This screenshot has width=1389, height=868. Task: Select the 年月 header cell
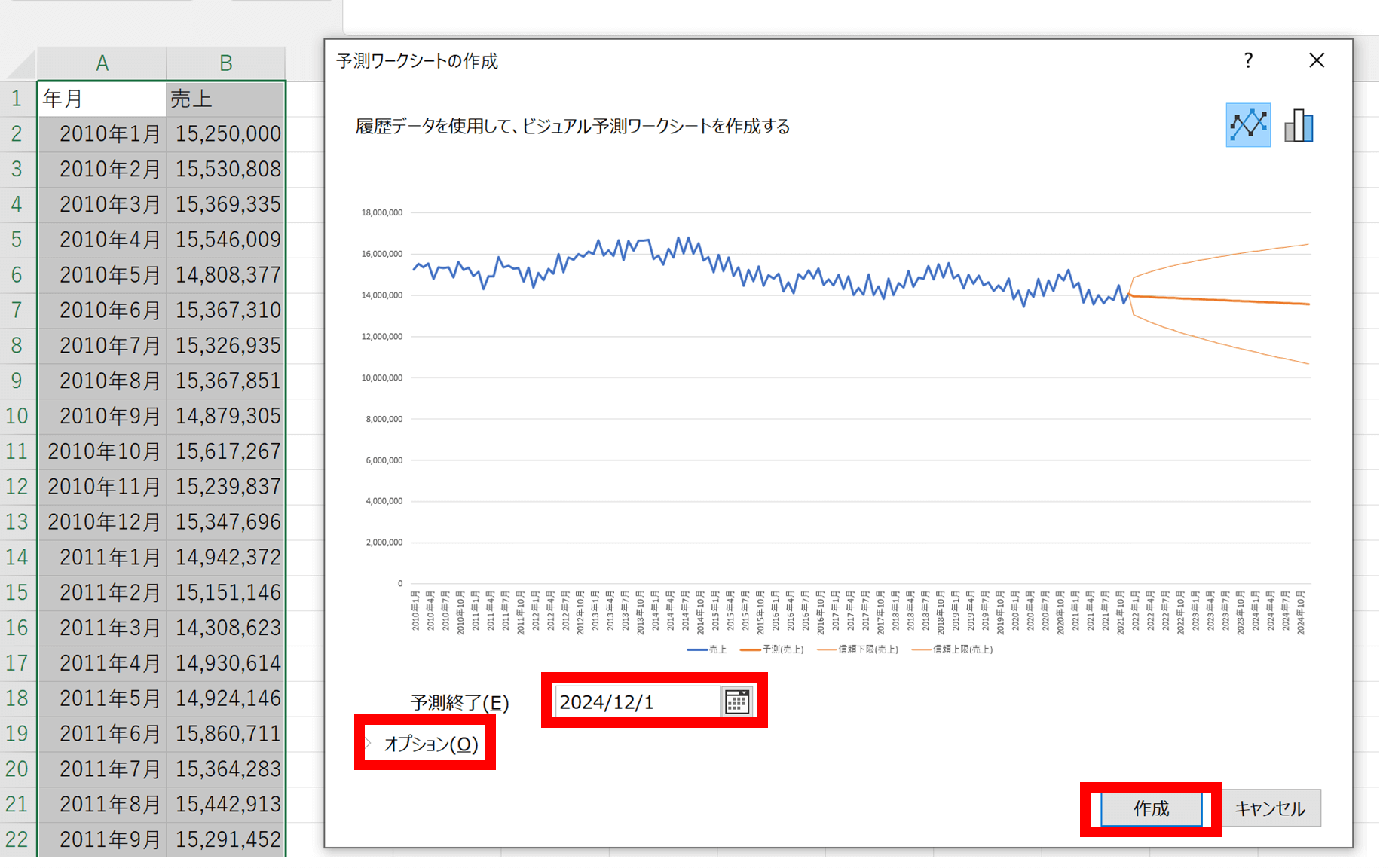click(x=102, y=98)
